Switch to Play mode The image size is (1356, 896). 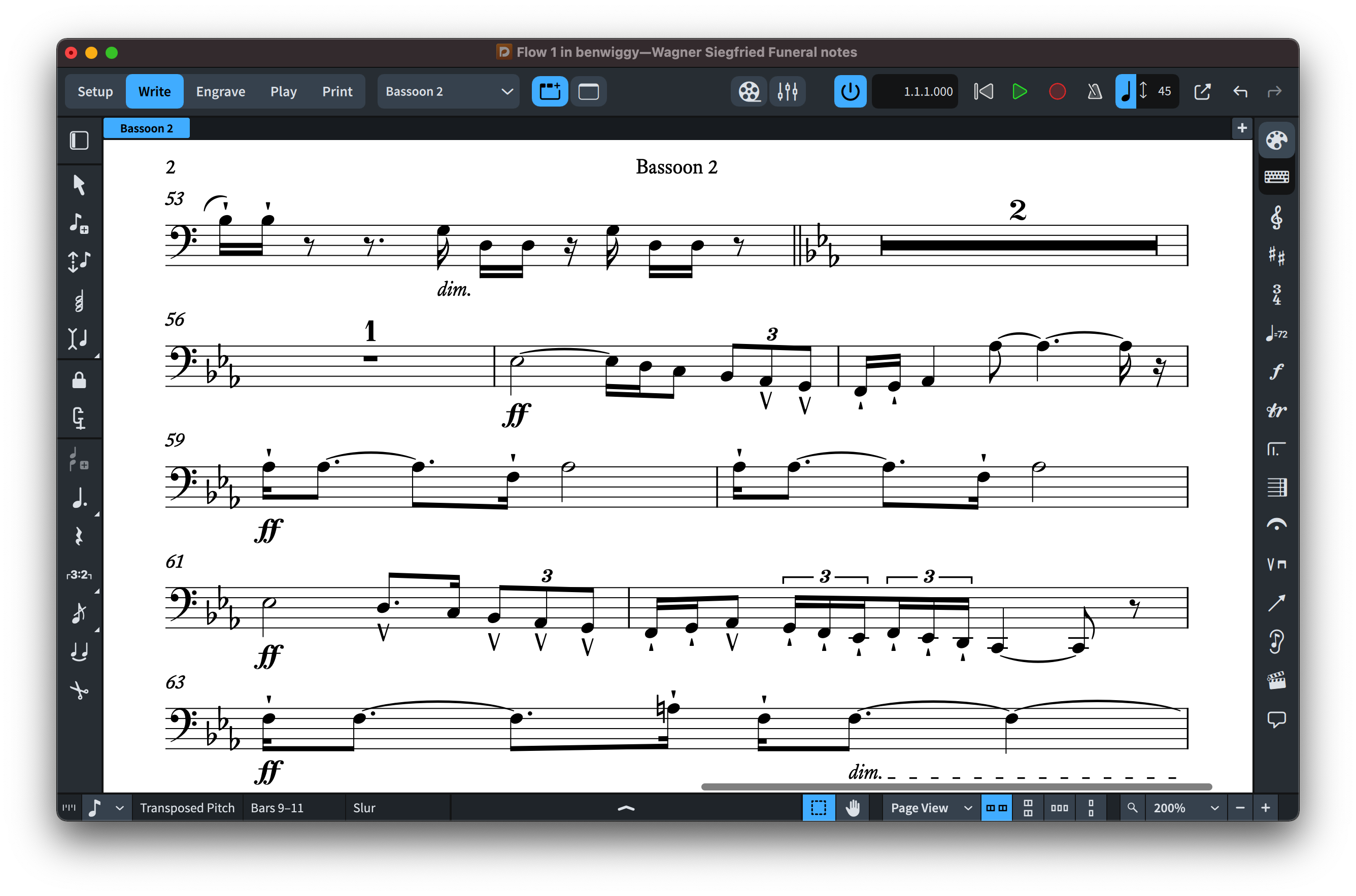[283, 91]
